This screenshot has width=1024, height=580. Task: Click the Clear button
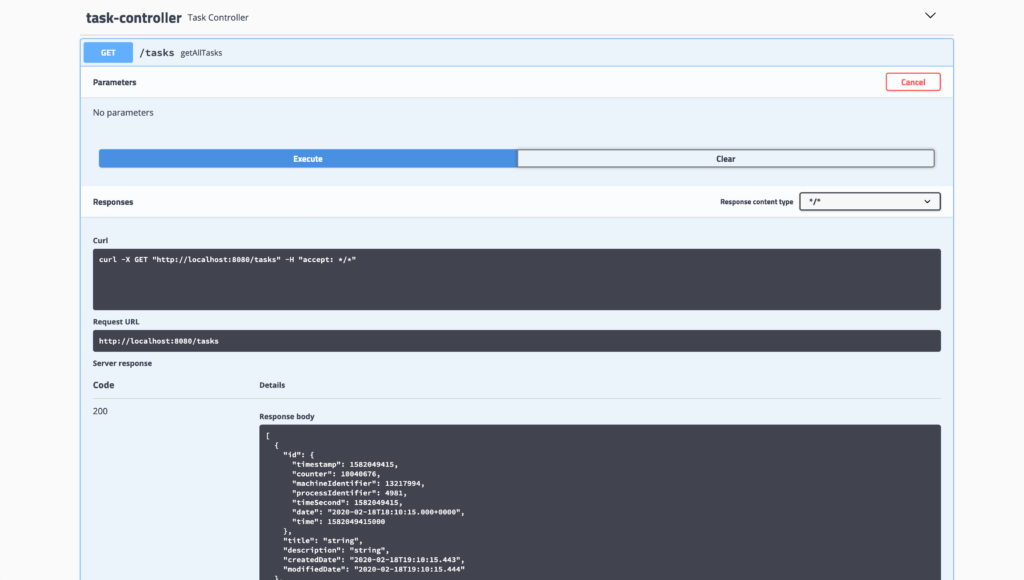725,158
